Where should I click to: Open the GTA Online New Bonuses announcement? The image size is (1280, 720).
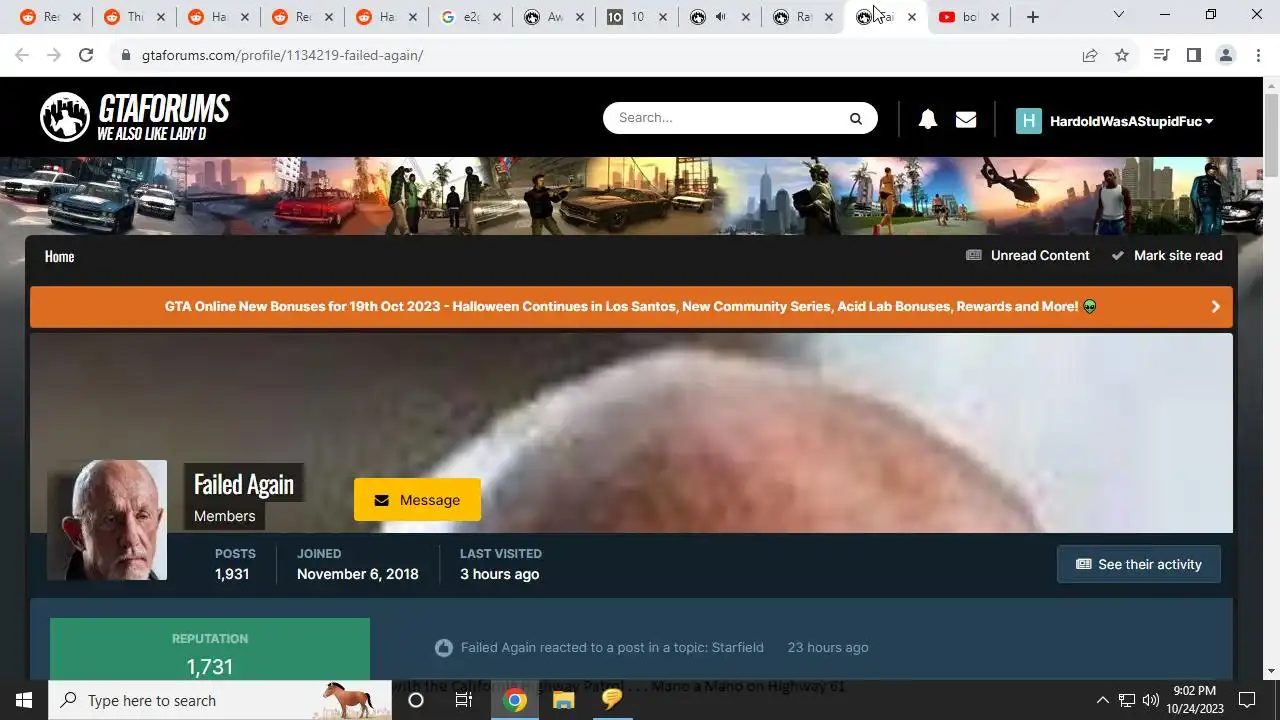click(x=630, y=307)
